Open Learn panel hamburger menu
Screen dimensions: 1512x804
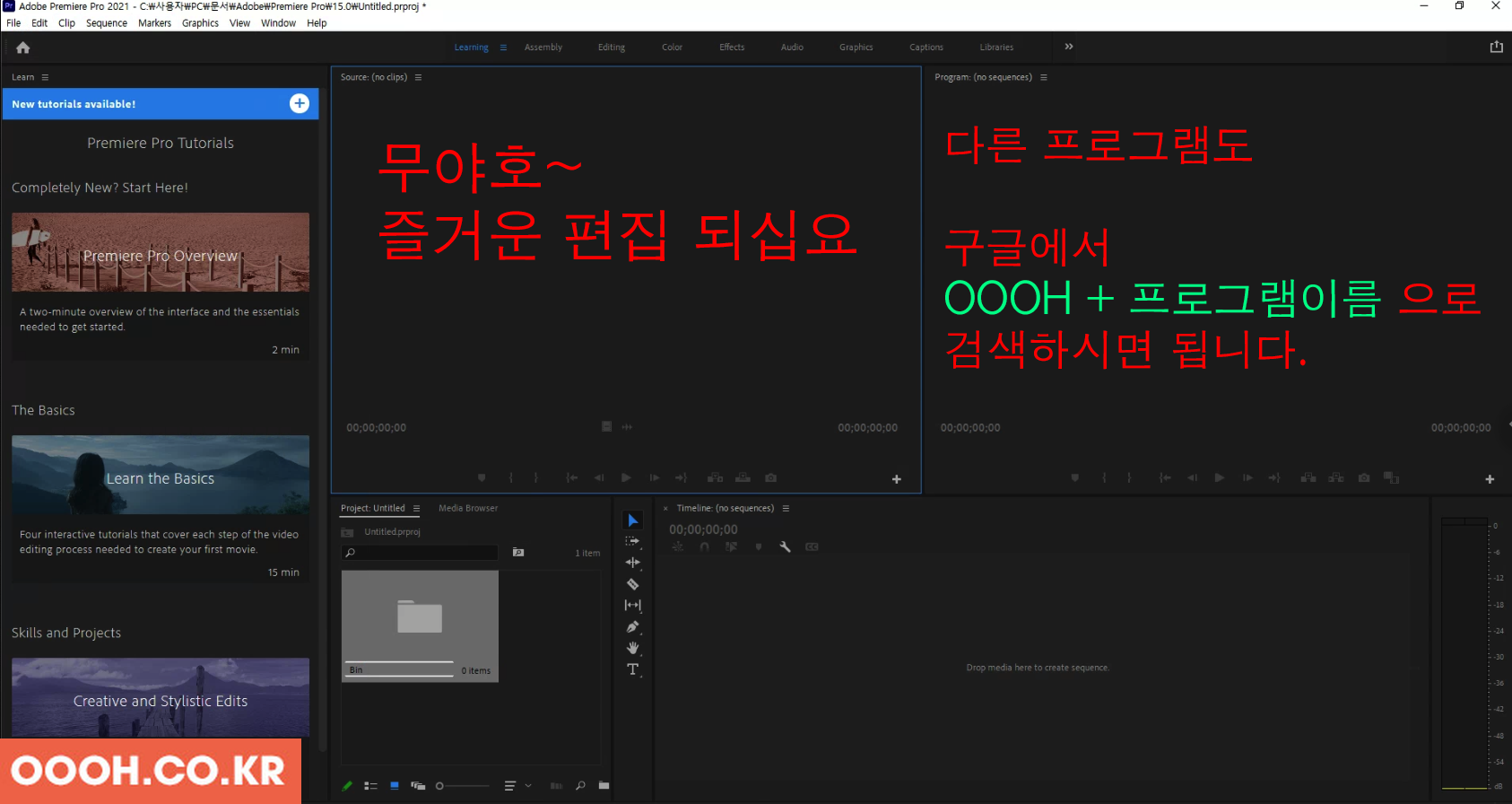pos(45,77)
